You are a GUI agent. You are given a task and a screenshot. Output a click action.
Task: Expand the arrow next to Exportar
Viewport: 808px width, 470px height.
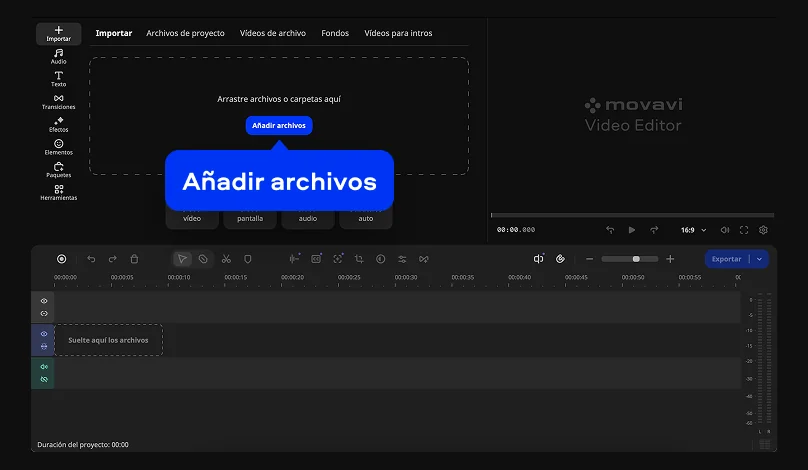click(x=760, y=259)
